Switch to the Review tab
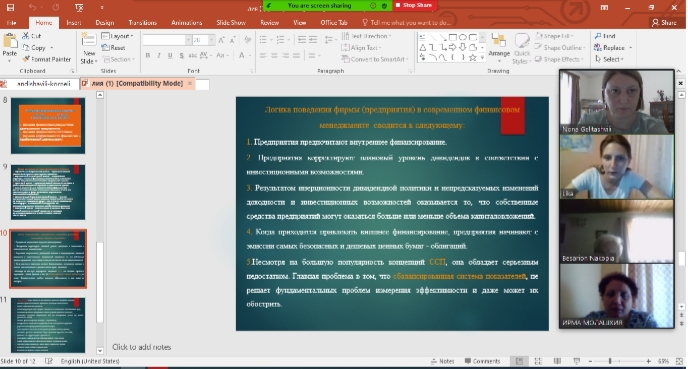This screenshot has width=688, height=369. point(269,22)
